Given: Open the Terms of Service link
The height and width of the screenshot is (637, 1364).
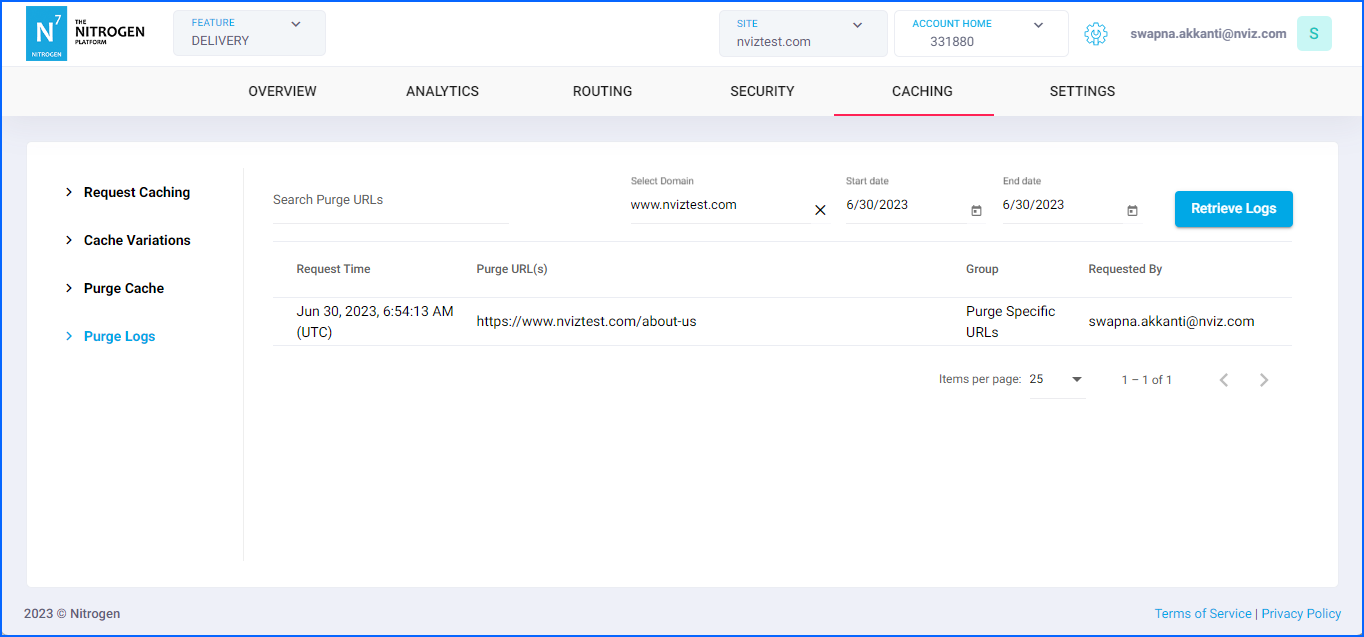Looking at the screenshot, I should click(1202, 613).
